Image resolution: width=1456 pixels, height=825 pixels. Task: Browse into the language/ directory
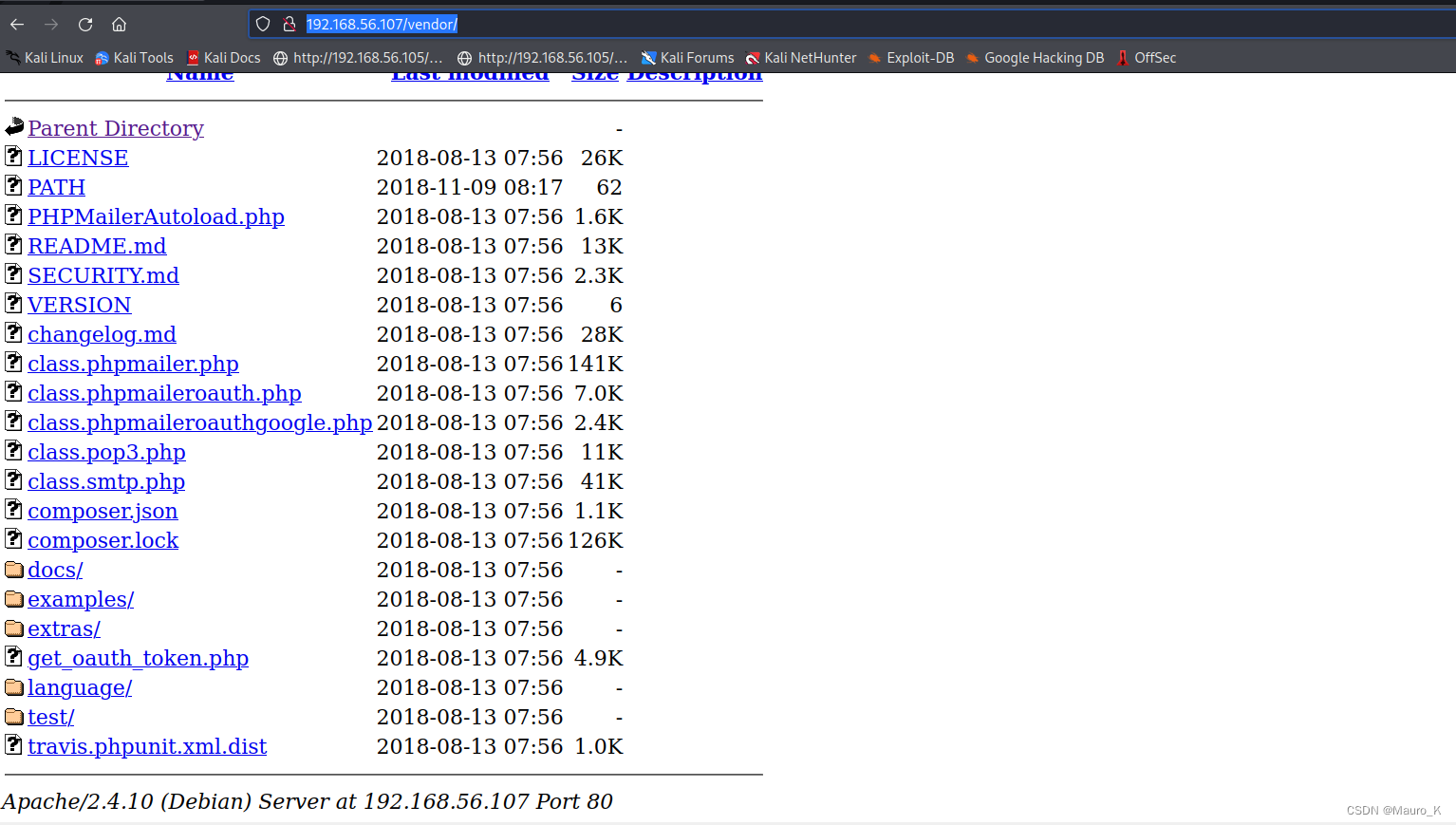pos(80,687)
